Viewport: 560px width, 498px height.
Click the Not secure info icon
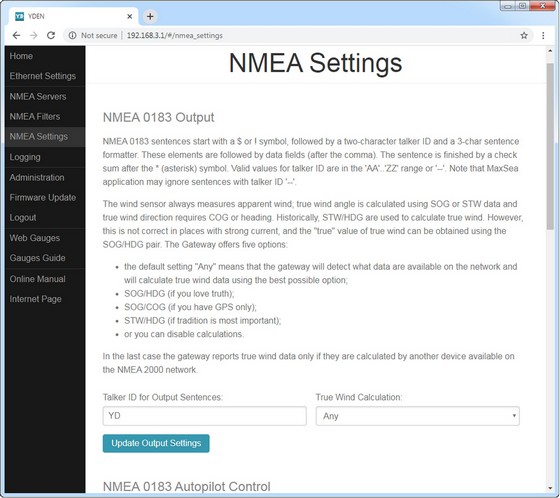pyautogui.click(x=72, y=35)
